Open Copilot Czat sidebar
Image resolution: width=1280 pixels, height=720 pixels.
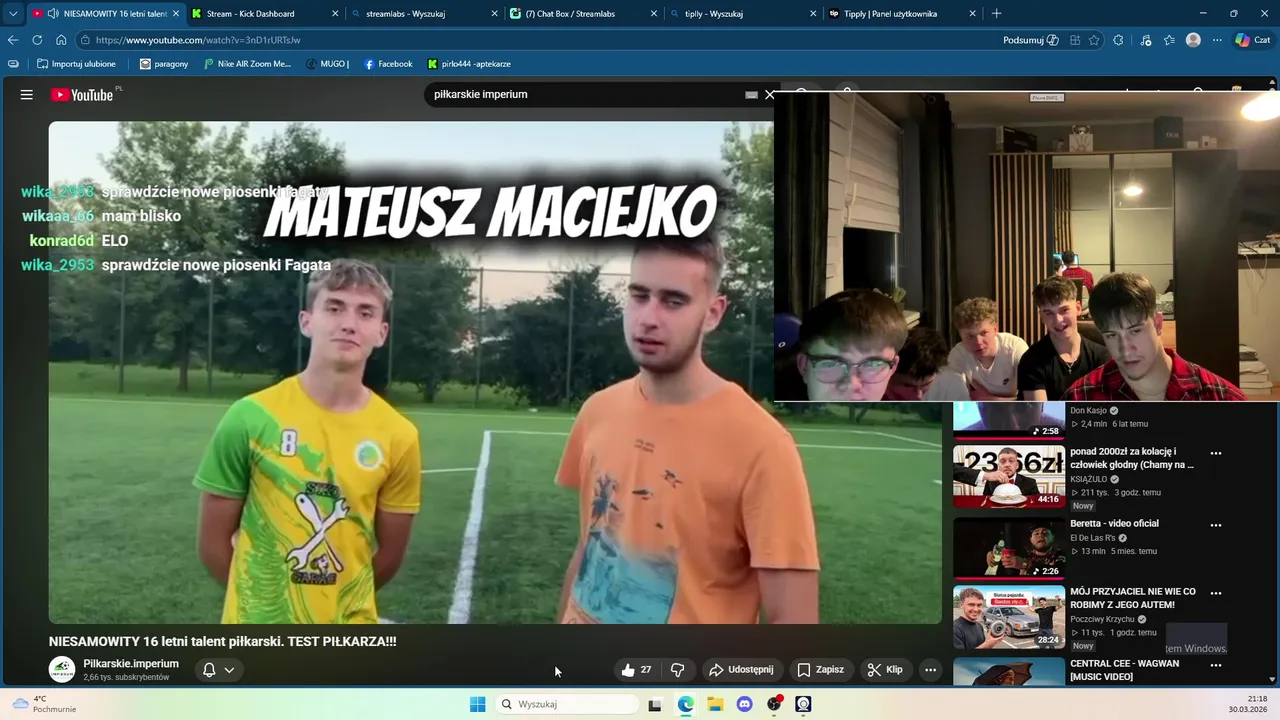[1253, 40]
